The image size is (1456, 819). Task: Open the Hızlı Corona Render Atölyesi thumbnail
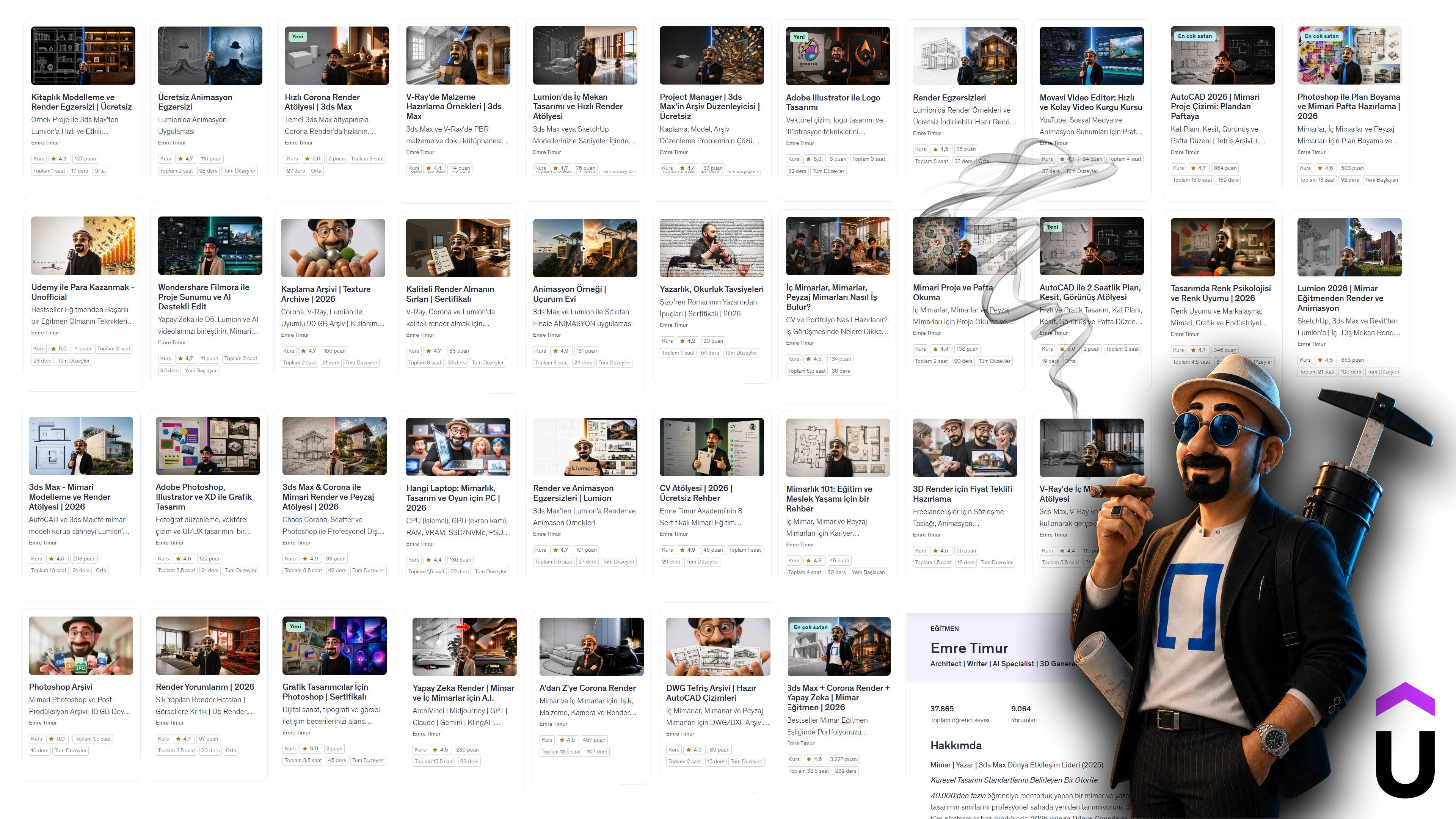point(337,55)
